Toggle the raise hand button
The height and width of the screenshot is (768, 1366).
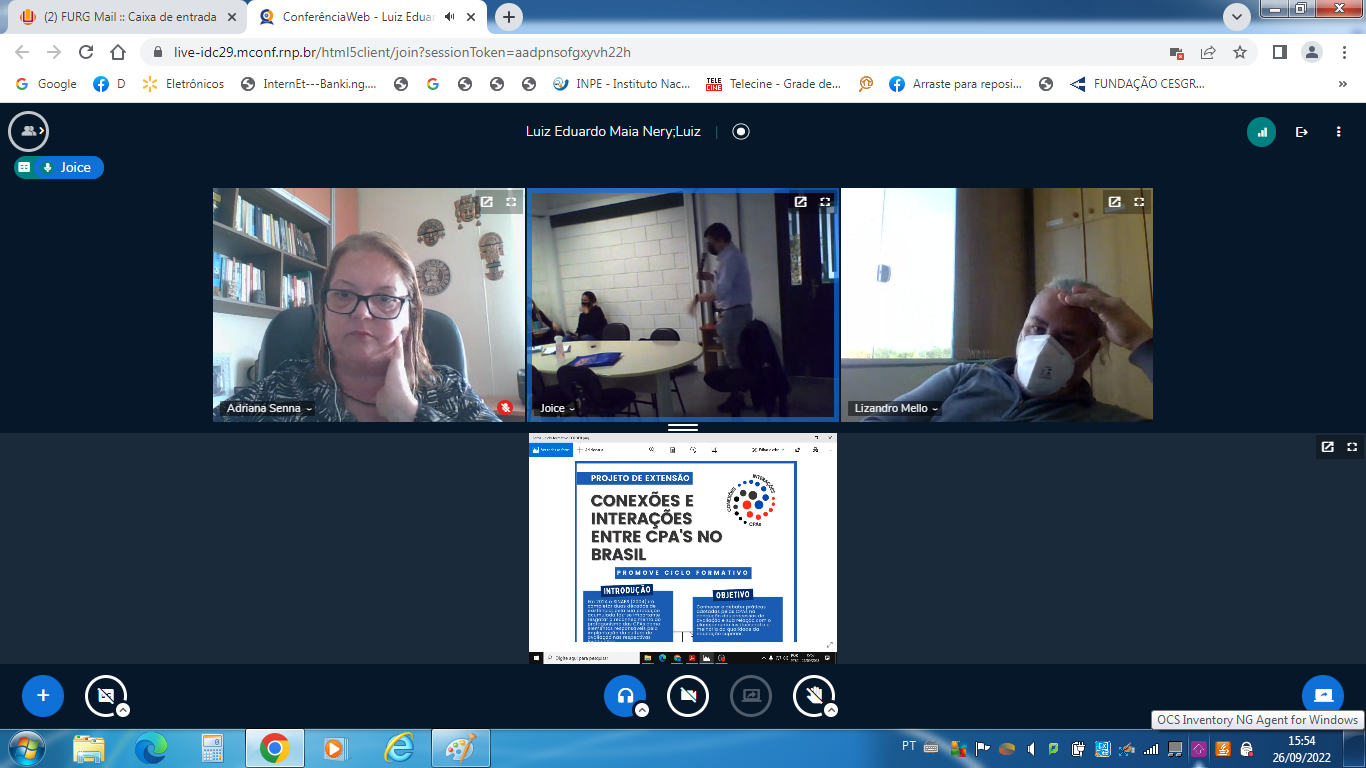click(x=813, y=695)
